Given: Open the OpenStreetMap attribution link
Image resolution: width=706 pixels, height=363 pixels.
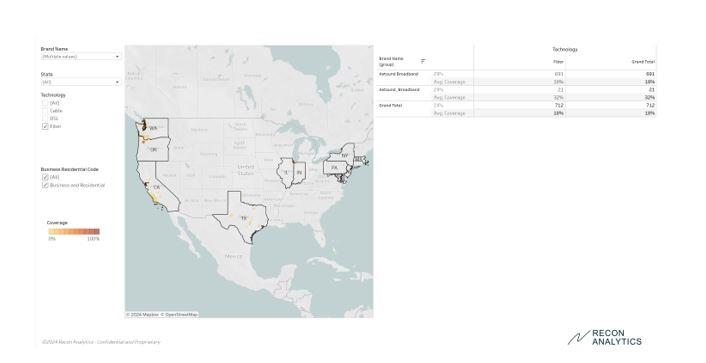Looking at the screenshot, I should (181, 314).
